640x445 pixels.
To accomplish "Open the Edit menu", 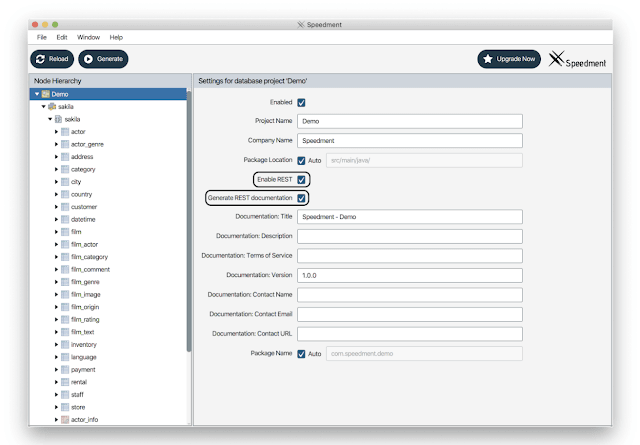I will (x=62, y=37).
